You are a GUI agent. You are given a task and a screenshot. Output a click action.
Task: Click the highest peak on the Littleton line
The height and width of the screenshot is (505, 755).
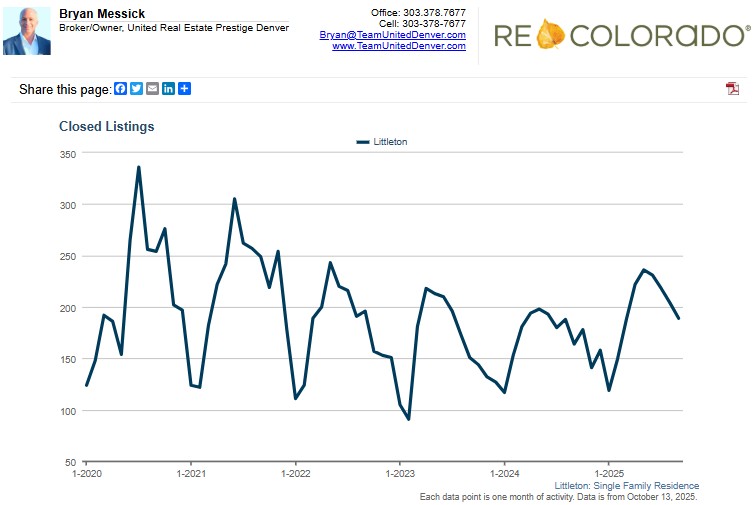point(139,167)
